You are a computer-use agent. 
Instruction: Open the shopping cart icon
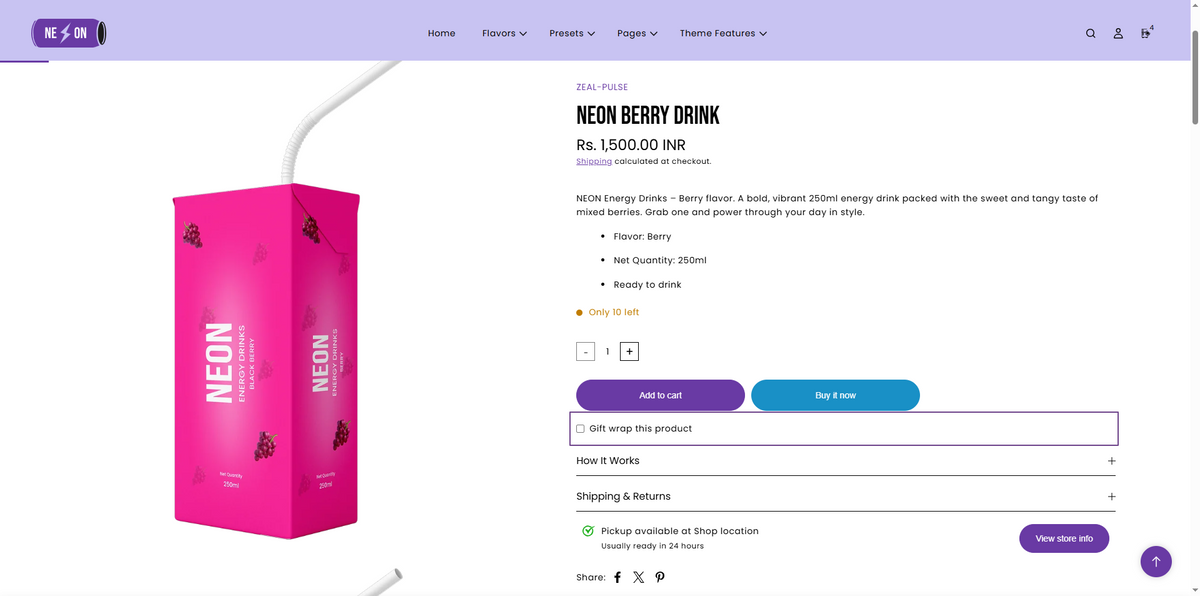click(x=1146, y=33)
